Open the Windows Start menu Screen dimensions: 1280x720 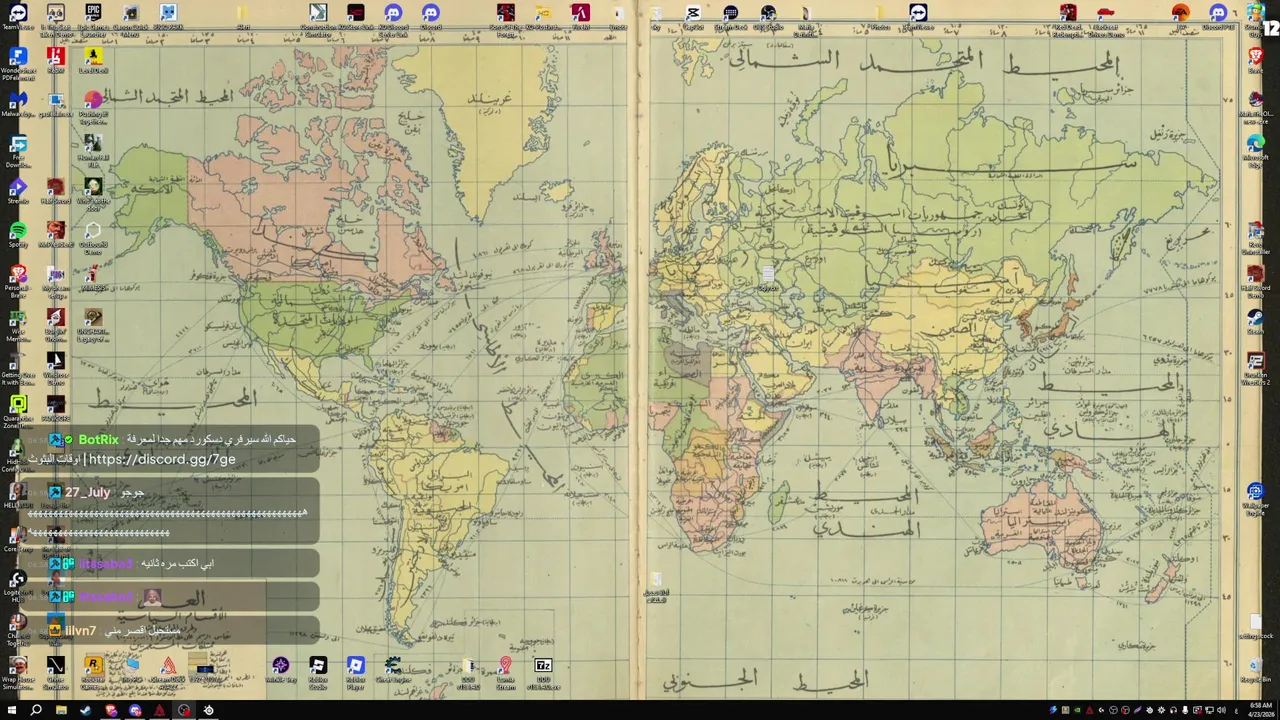(x=11, y=710)
